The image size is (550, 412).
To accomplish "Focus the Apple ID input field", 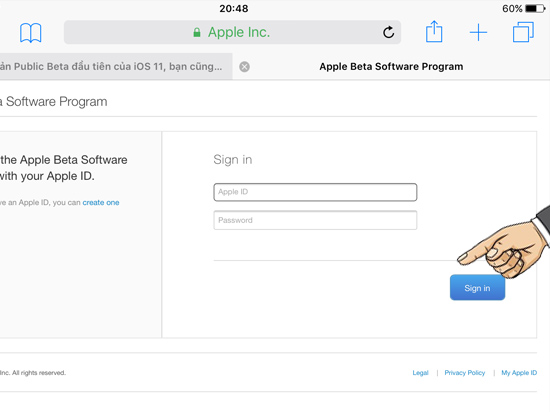I will pos(315,192).
